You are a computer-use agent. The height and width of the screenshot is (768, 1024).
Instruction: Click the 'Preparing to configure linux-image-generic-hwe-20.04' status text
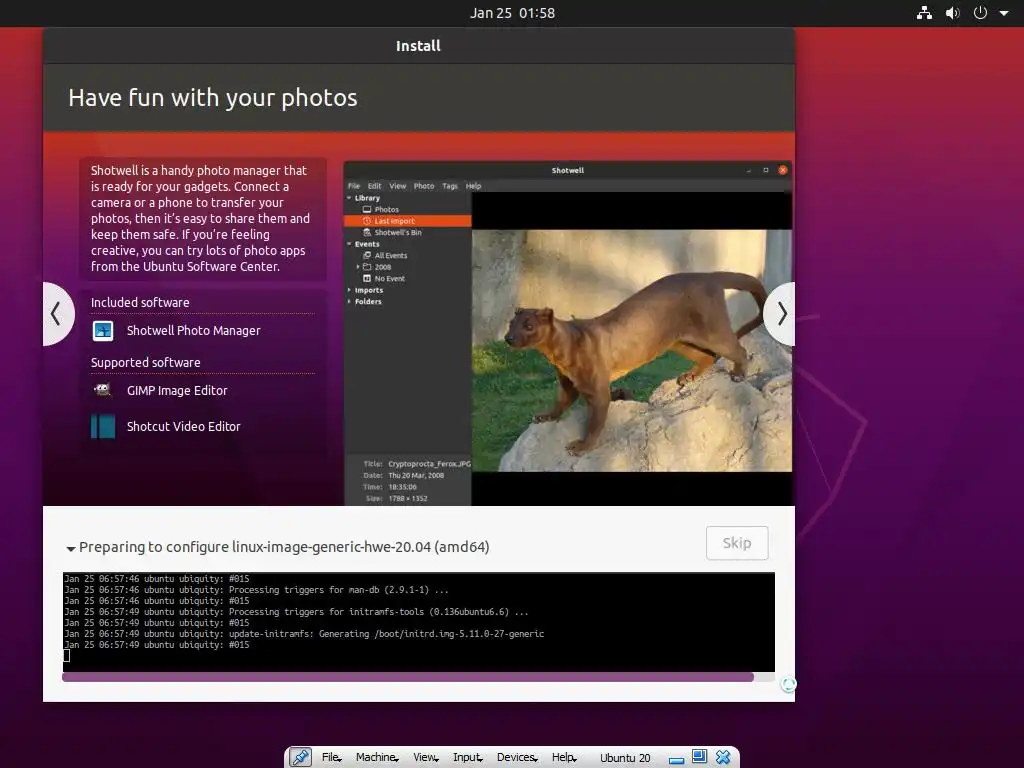[284, 547]
